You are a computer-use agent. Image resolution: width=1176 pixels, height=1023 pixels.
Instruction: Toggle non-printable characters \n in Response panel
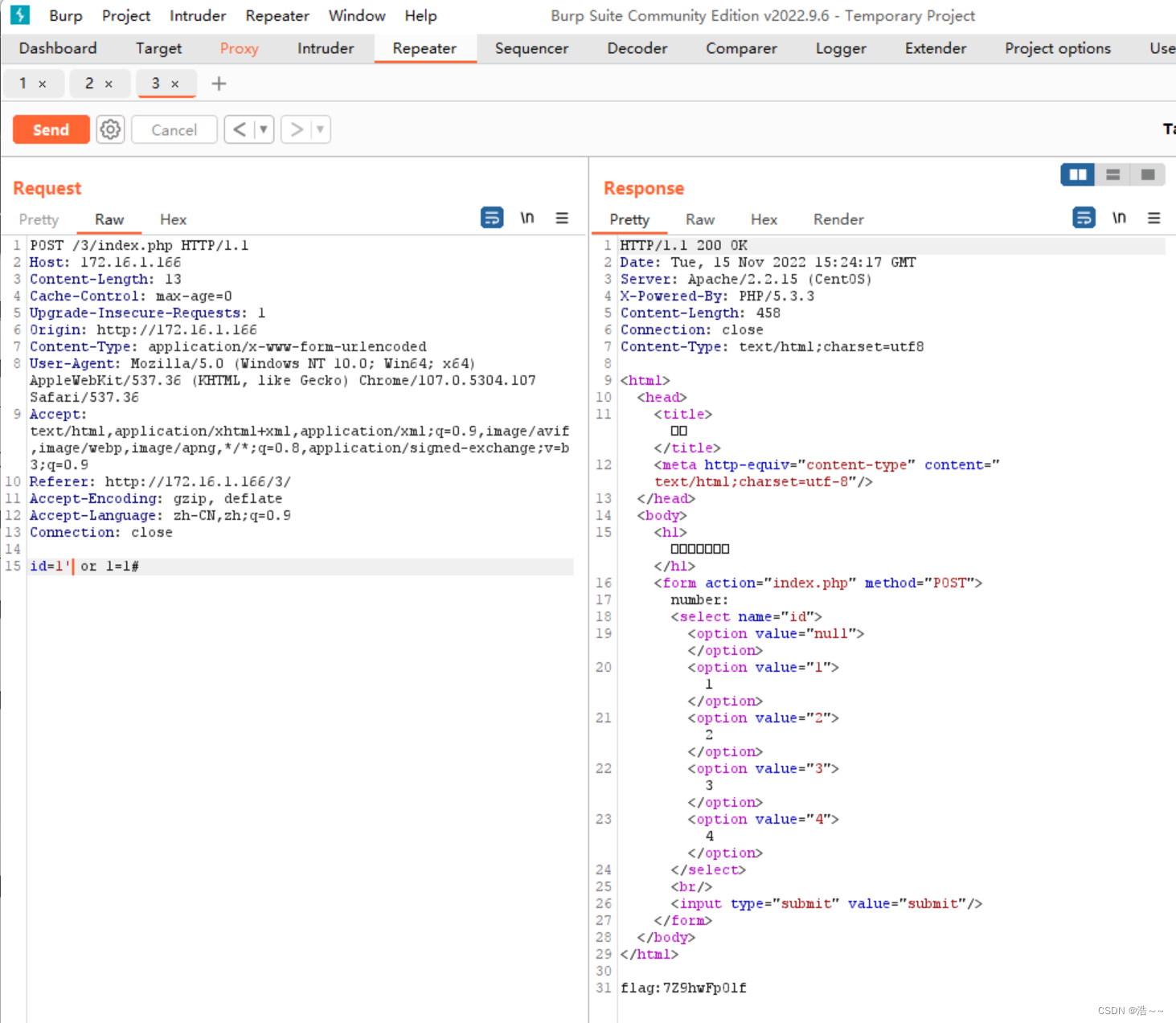pos(1119,217)
